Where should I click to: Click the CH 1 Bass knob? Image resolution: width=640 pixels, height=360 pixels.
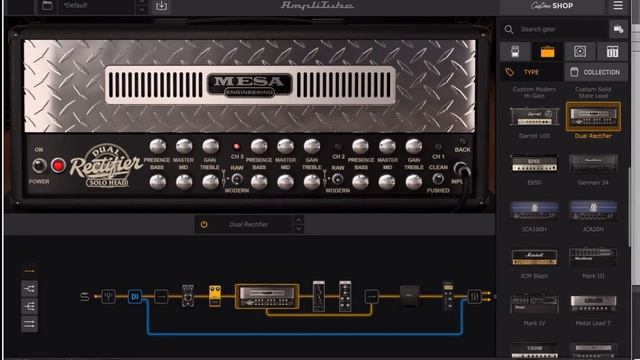tap(360, 182)
